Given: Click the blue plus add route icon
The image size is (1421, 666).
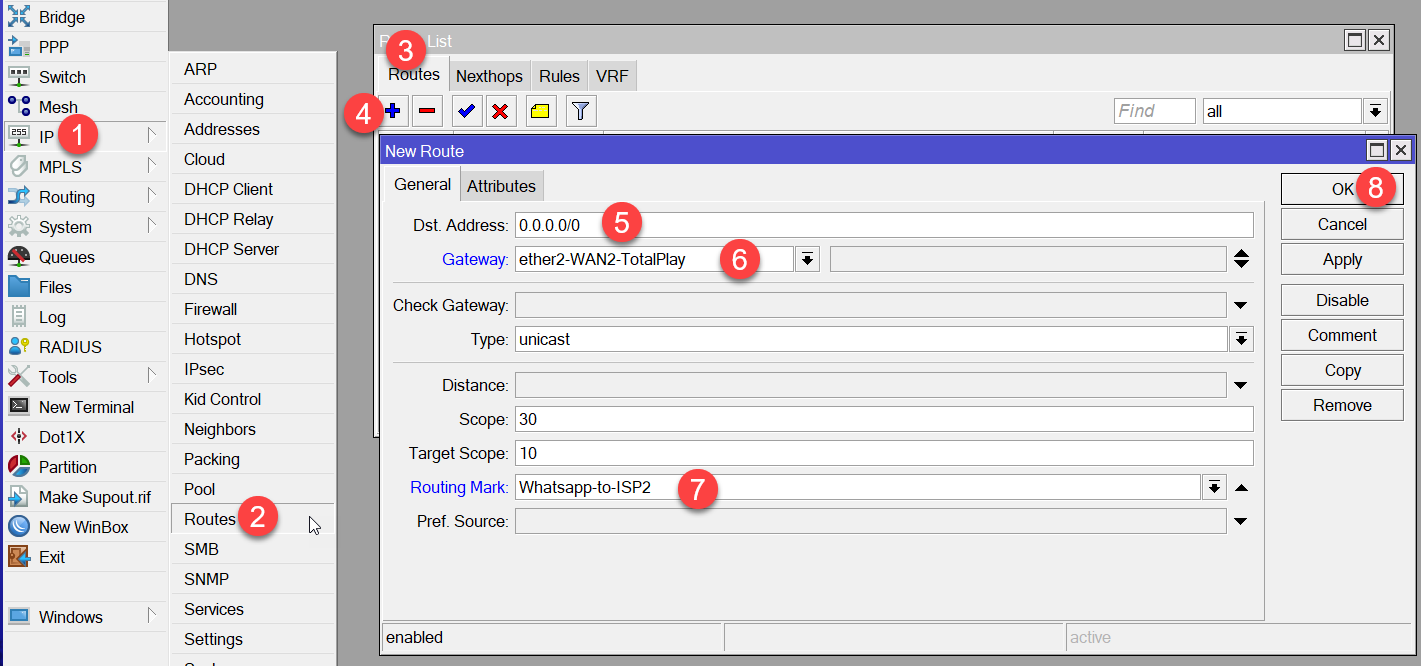Looking at the screenshot, I should (x=394, y=111).
